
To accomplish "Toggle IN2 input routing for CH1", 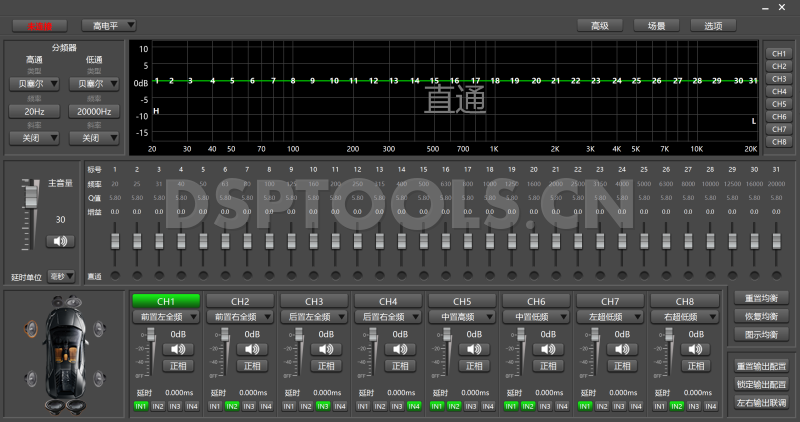I will [158, 406].
